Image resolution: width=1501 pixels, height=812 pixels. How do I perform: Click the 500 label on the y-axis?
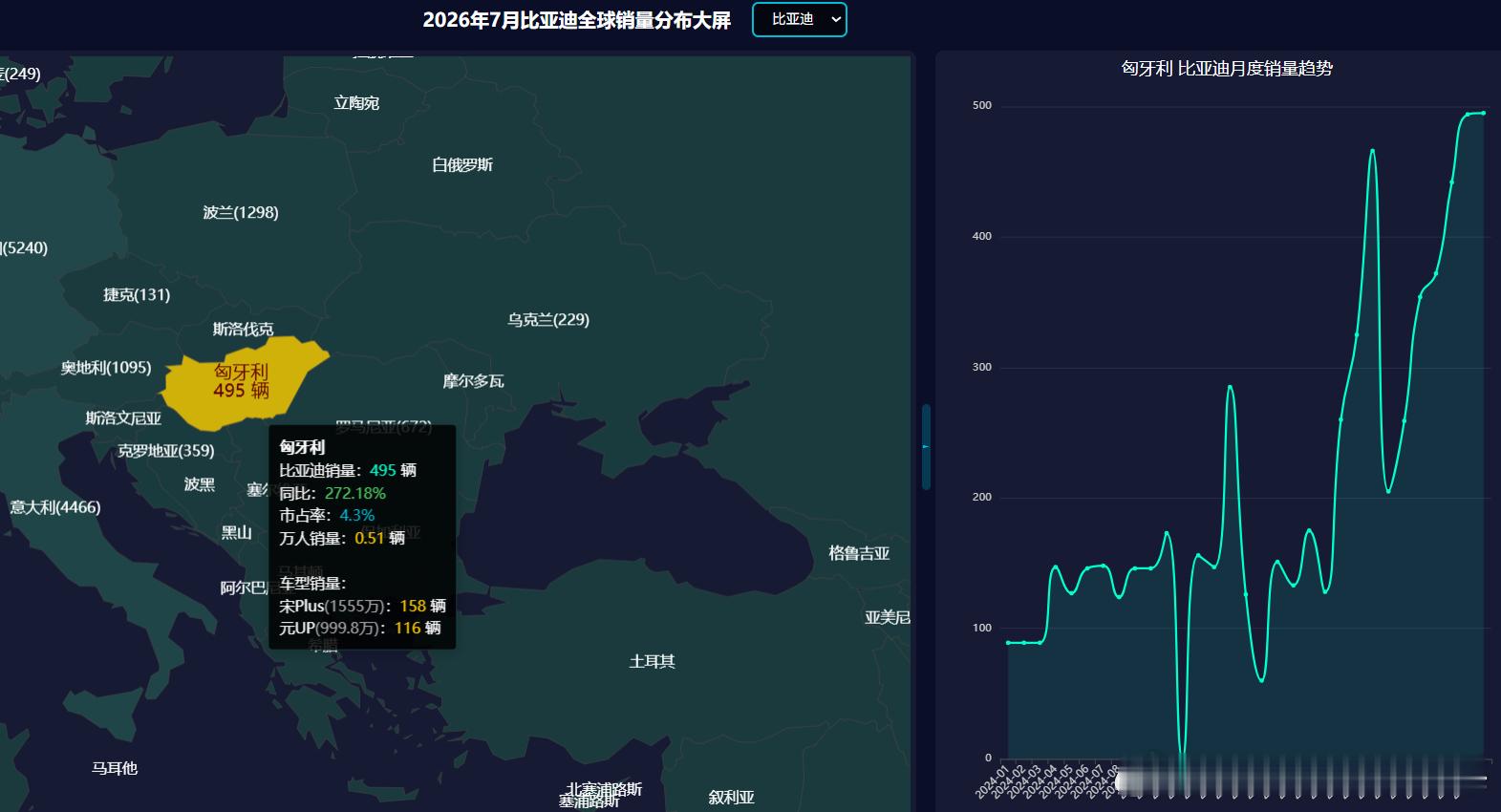click(x=982, y=105)
